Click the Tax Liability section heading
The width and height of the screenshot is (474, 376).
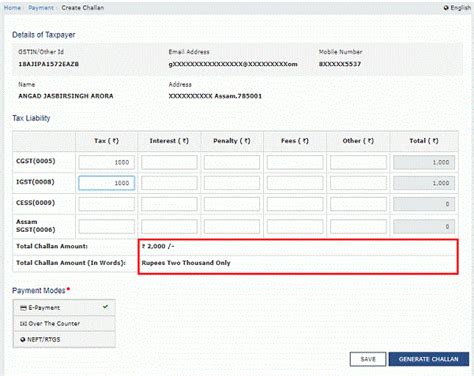(x=31, y=118)
